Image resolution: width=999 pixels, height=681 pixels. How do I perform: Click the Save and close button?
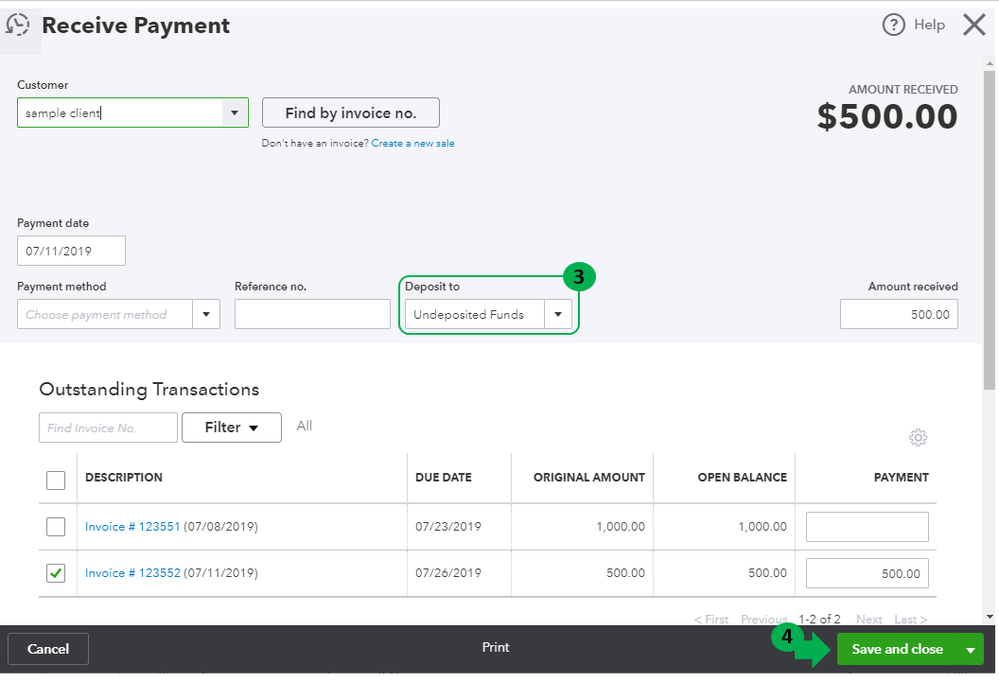(x=897, y=650)
